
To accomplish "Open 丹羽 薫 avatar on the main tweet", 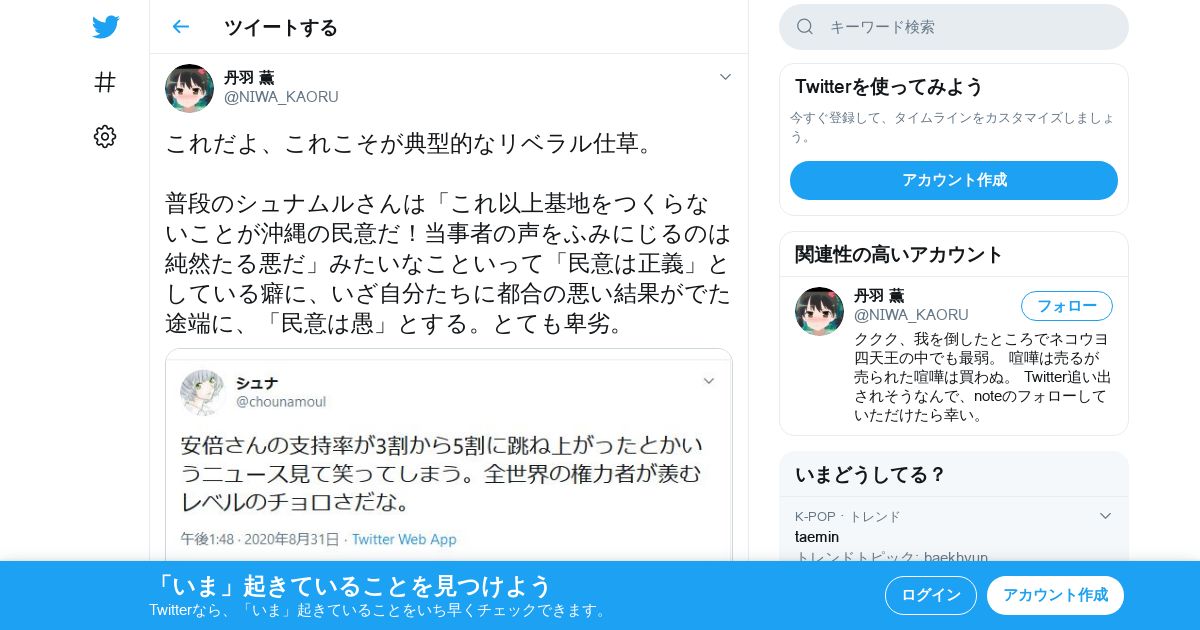I will coord(189,88).
